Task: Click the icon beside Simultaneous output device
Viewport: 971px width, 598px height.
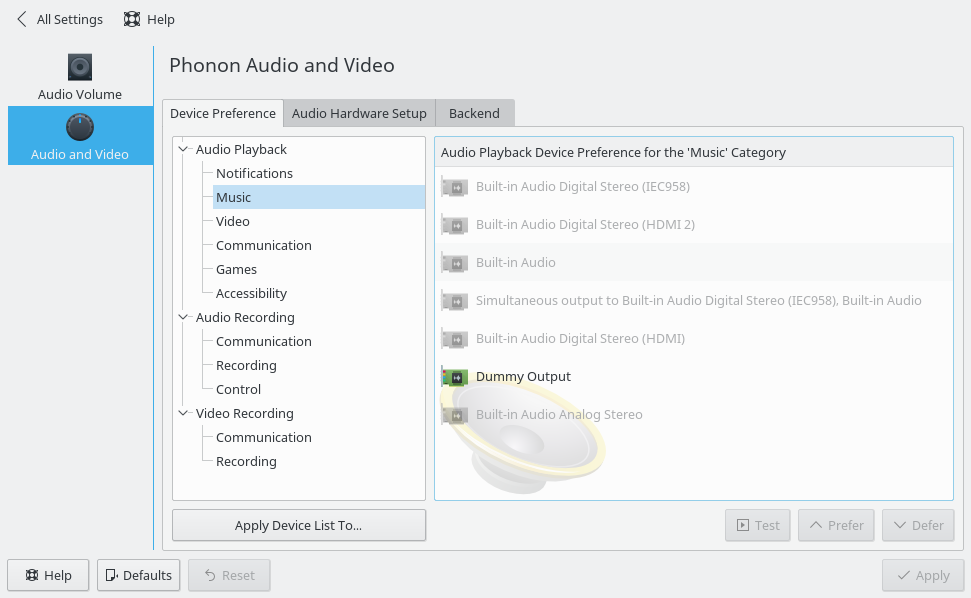Action: coord(455,301)
